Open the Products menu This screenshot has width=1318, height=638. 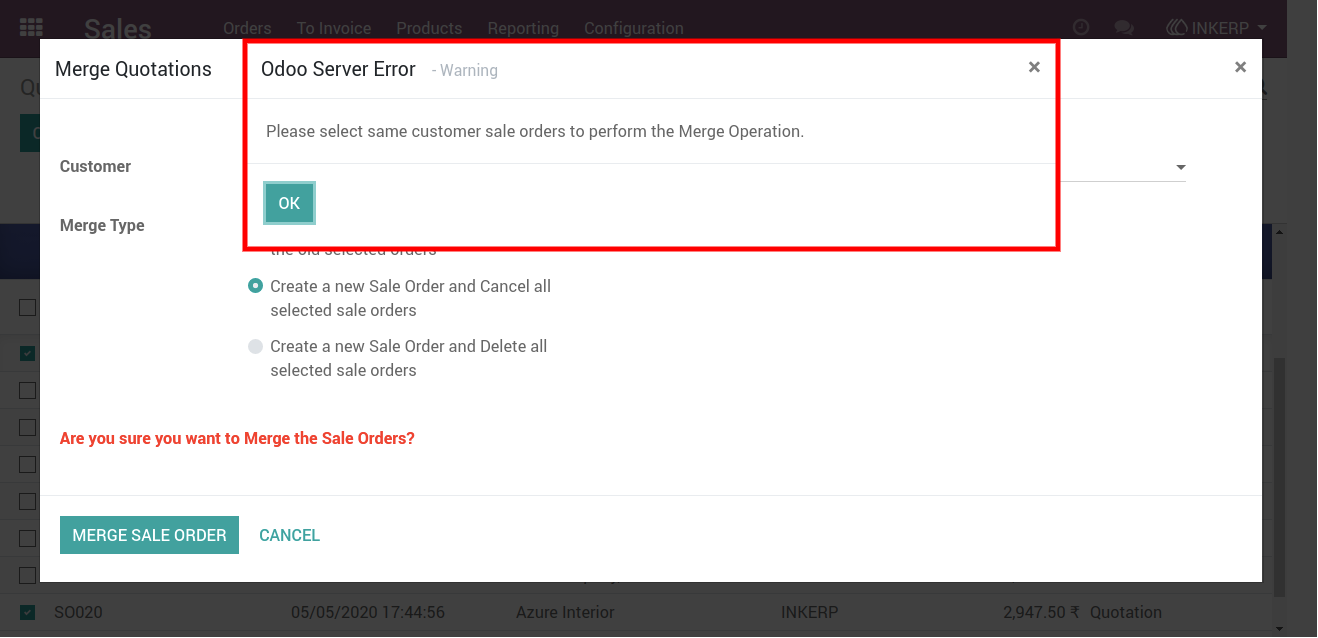click(429, 28)
